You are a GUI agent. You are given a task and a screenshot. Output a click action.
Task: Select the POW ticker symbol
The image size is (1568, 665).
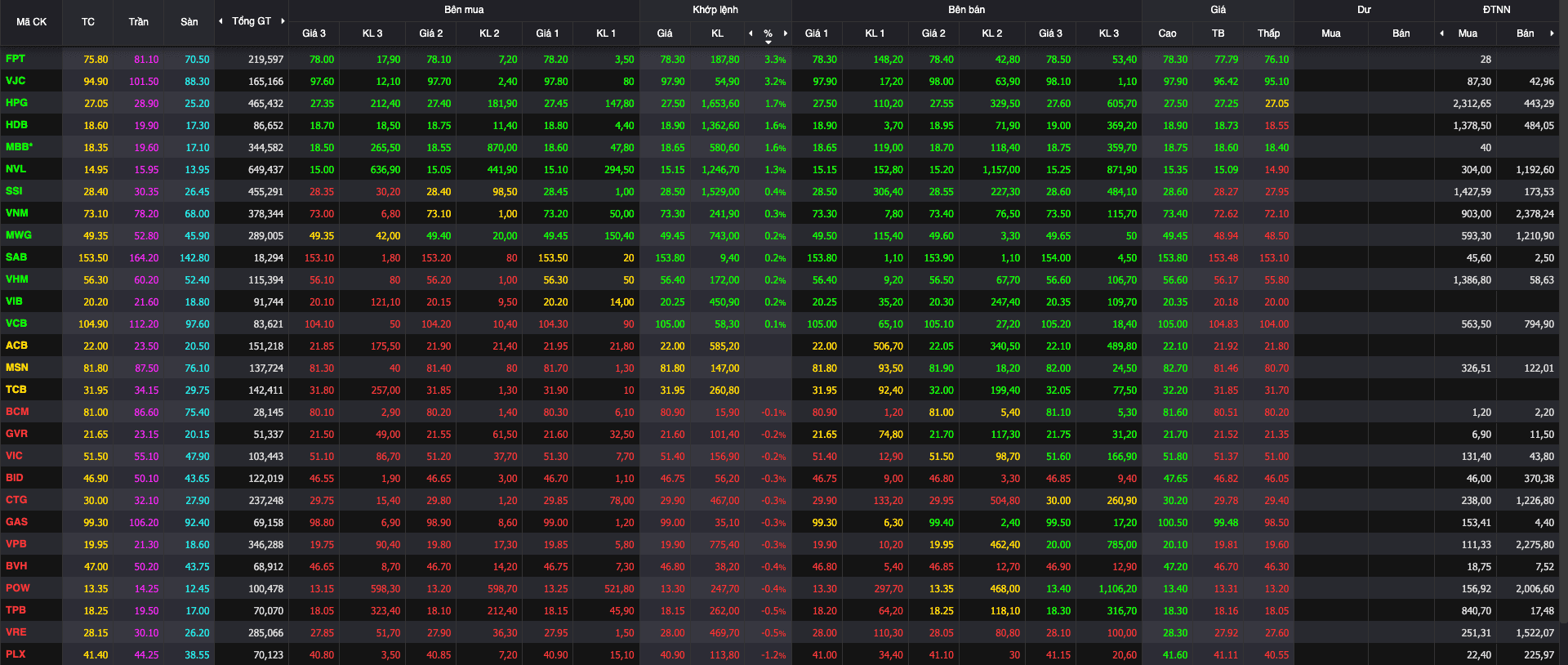coord(18,588)
